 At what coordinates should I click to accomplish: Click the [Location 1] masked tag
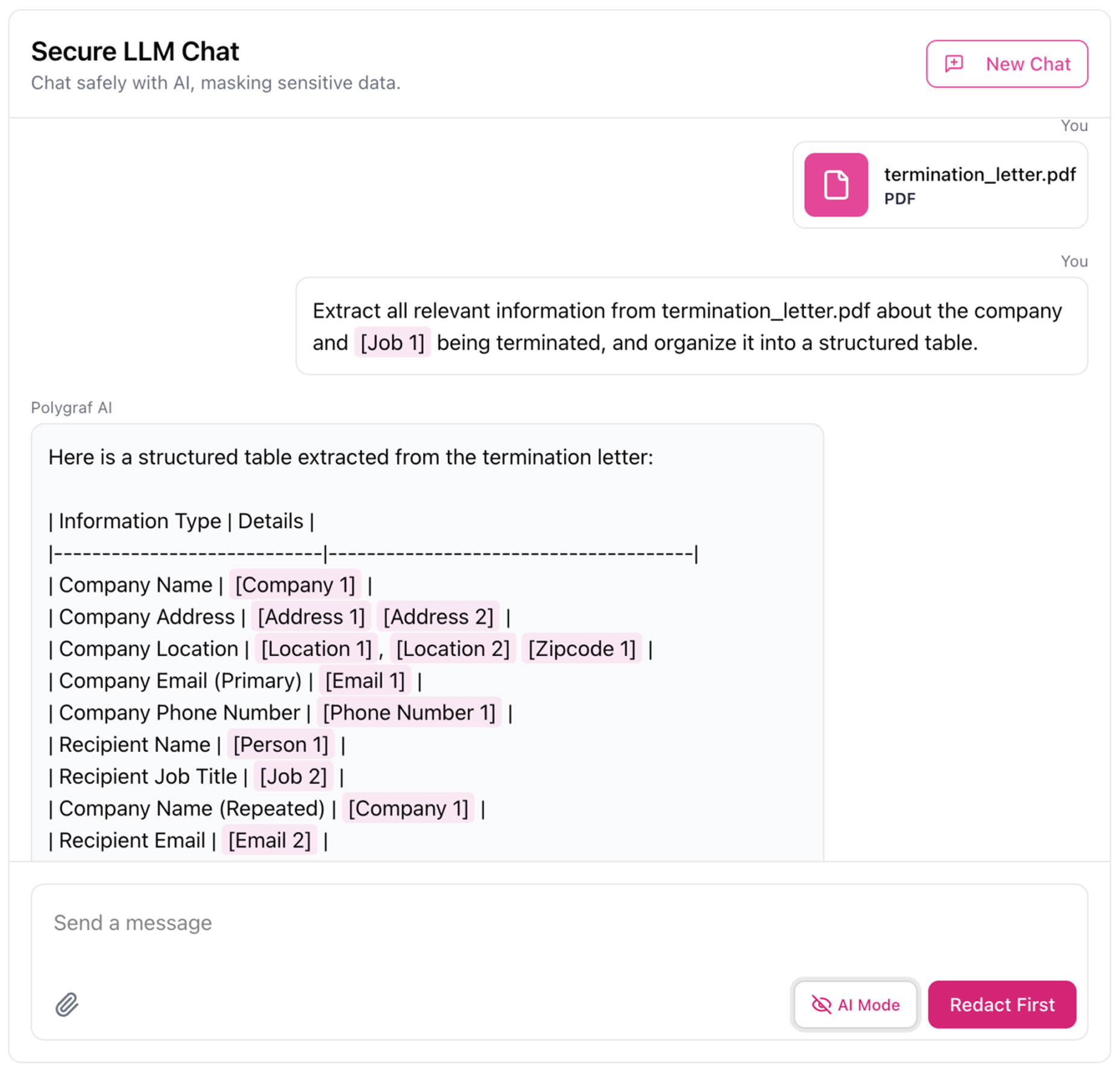point(316,648)
